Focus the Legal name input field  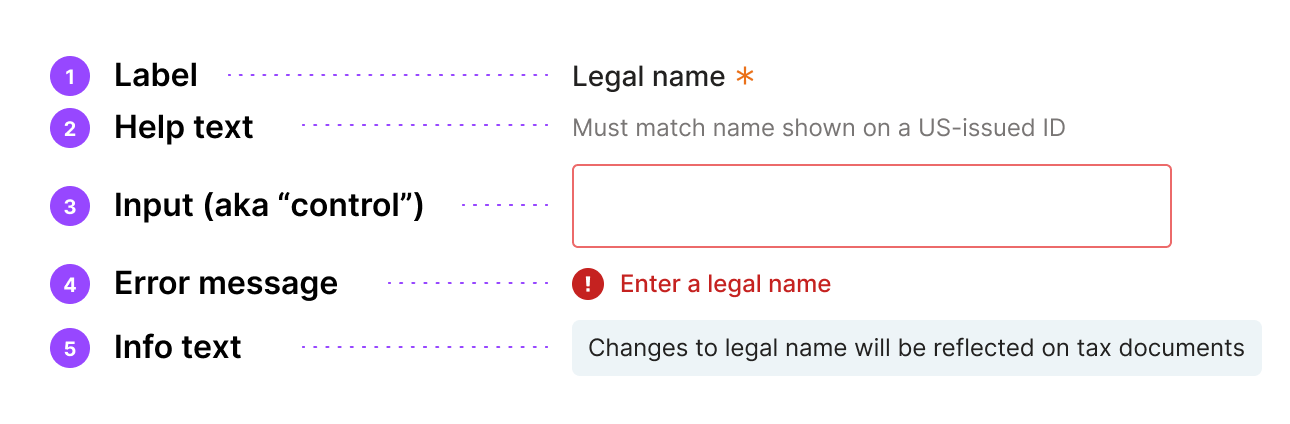(870, 206)
